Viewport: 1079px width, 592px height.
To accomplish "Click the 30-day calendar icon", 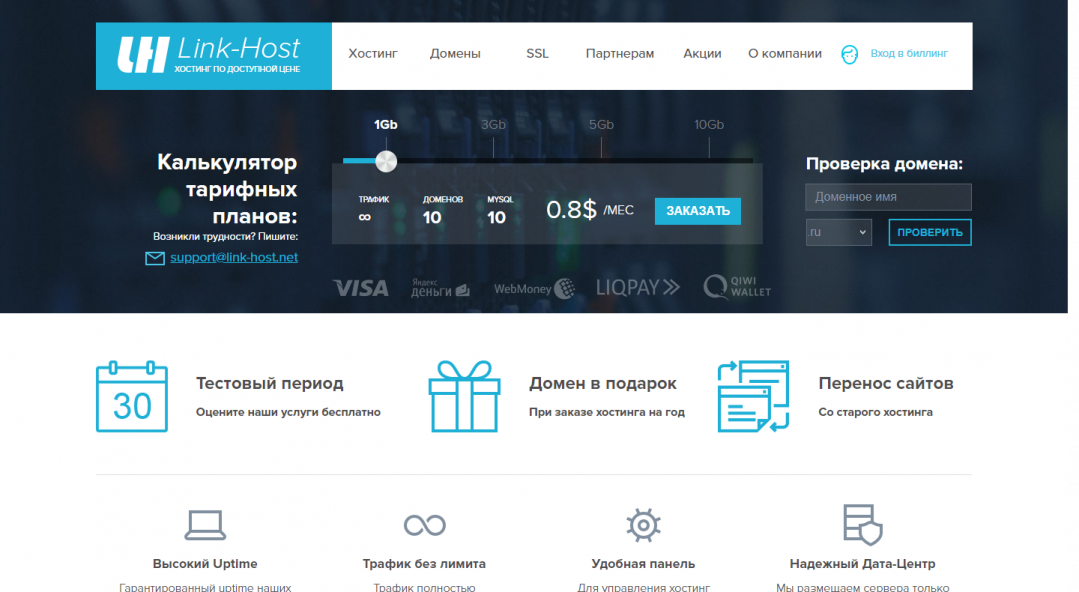I will [132, 397].
